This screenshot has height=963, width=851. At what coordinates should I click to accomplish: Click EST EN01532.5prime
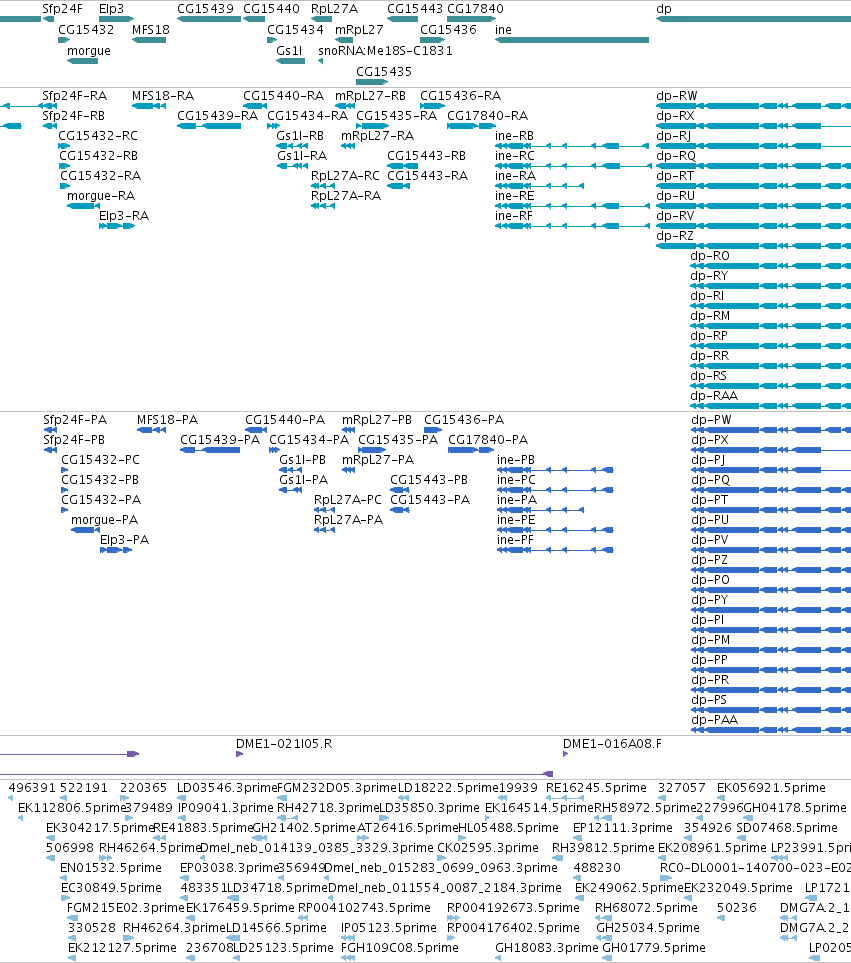pyautogui.click(x=111, y=868)
